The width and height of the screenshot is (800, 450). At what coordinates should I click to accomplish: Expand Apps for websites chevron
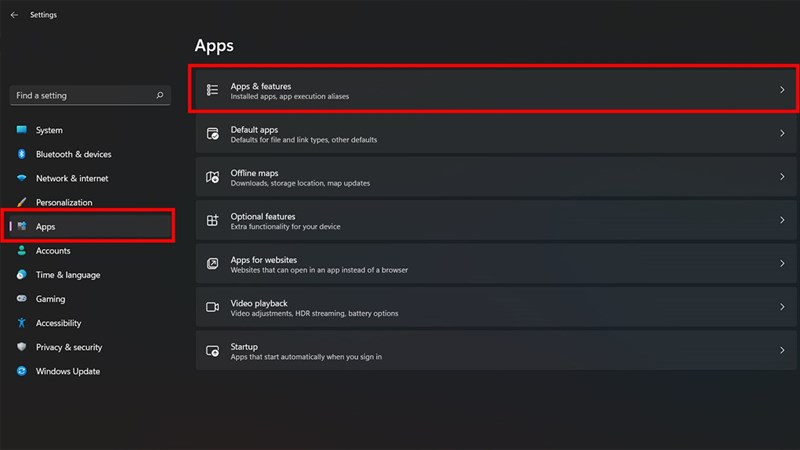(782, 263)
